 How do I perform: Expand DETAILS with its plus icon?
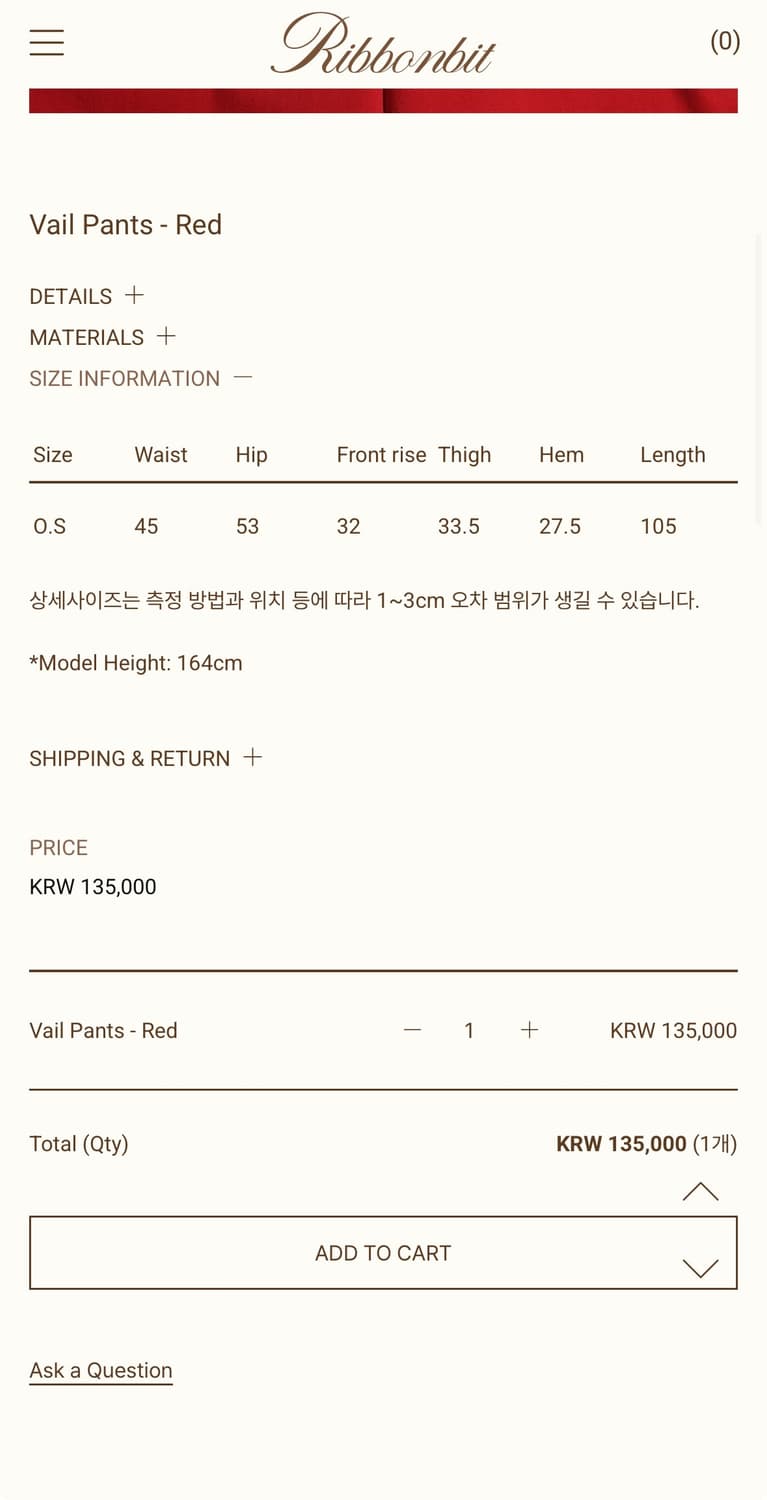[134, 295]
